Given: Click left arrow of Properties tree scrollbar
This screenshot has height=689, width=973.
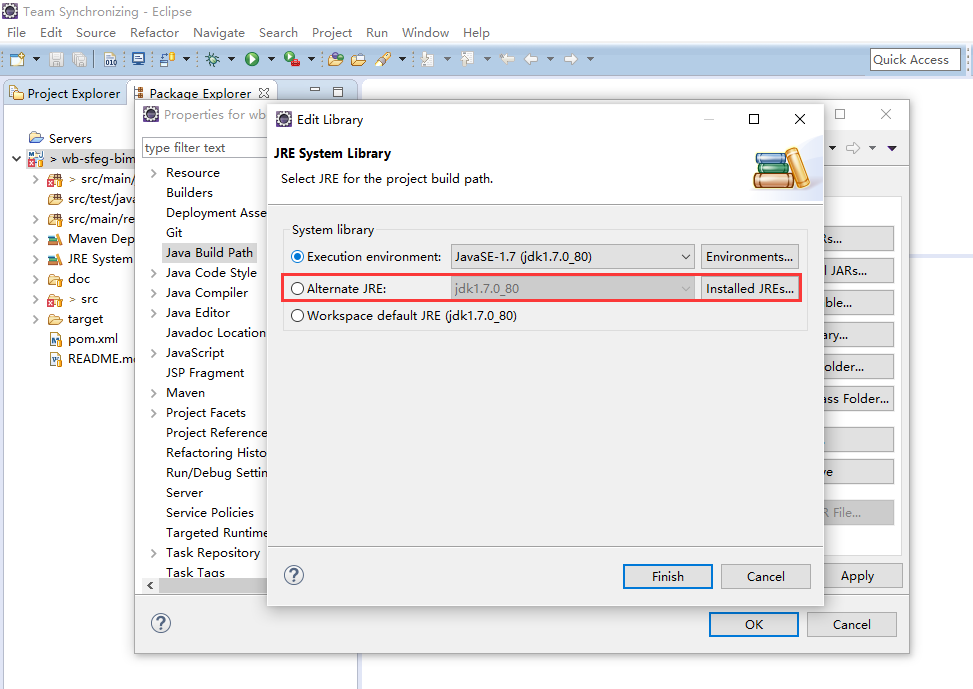Looking at the screenshot, I should [150, 585].
